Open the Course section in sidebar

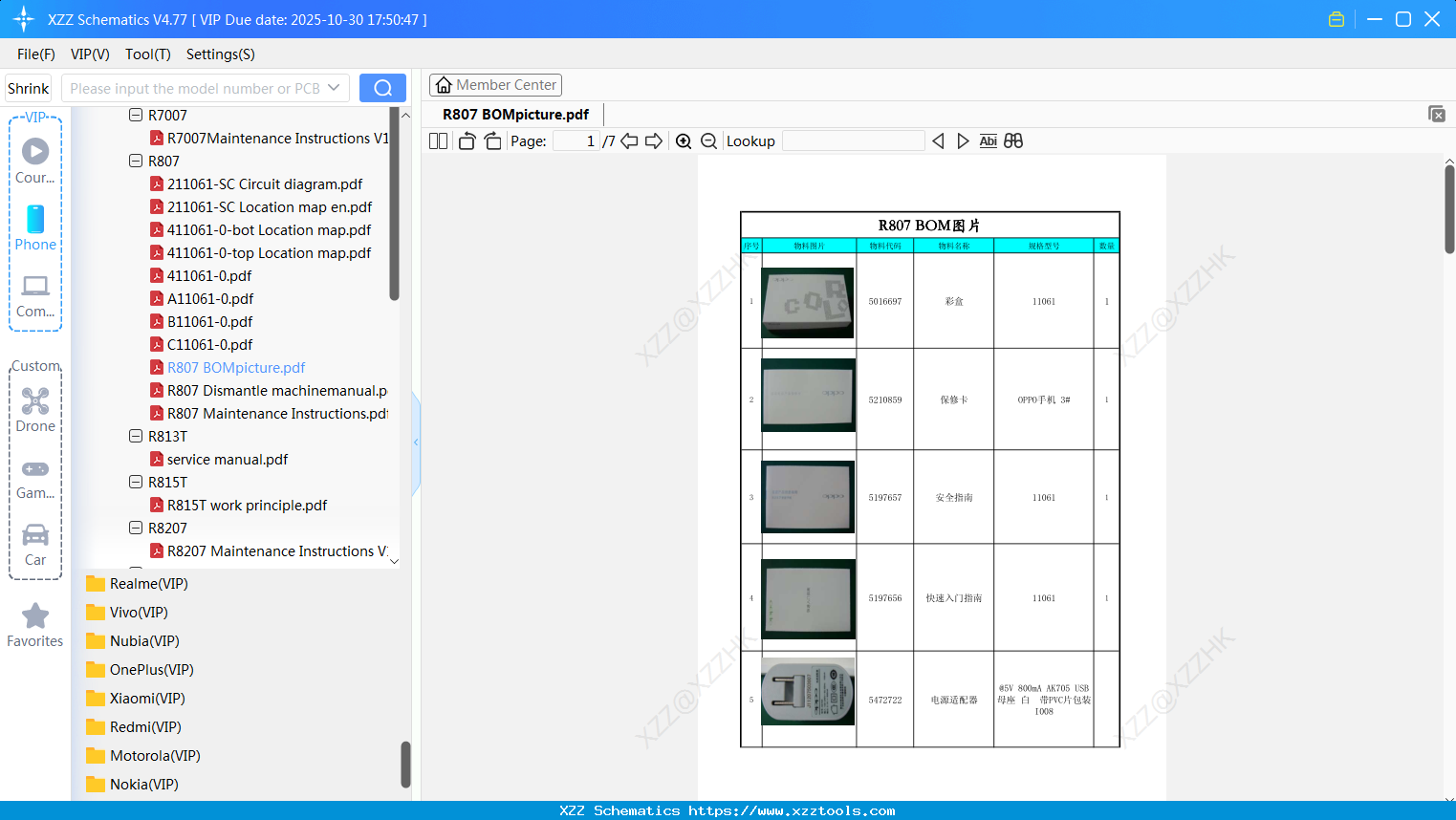(x=35, y=161)
